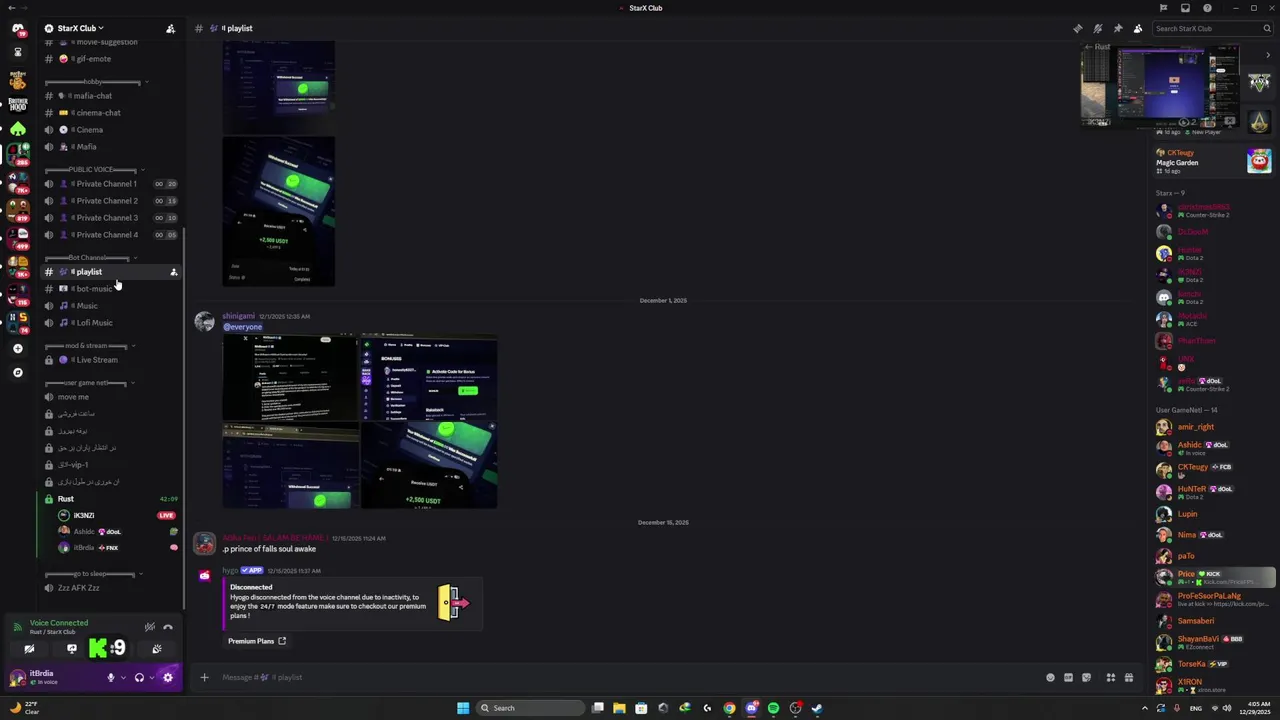1280x720 pixels.
Task: Open the inbox icon in title bar
Action: pyautogui.click(x=1185, y=8)
